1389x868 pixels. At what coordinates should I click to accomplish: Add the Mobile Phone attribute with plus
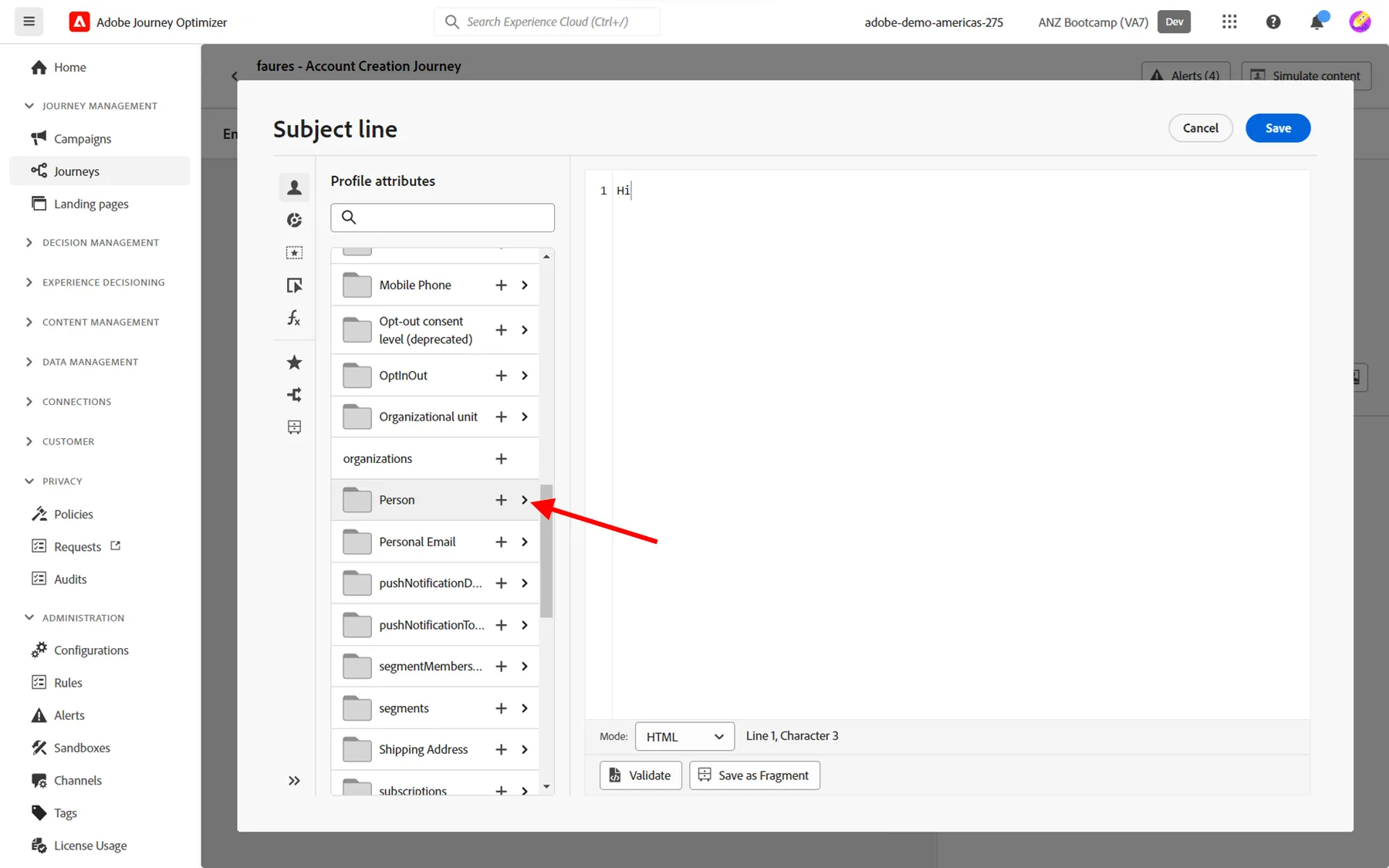(x=501, y=285)
